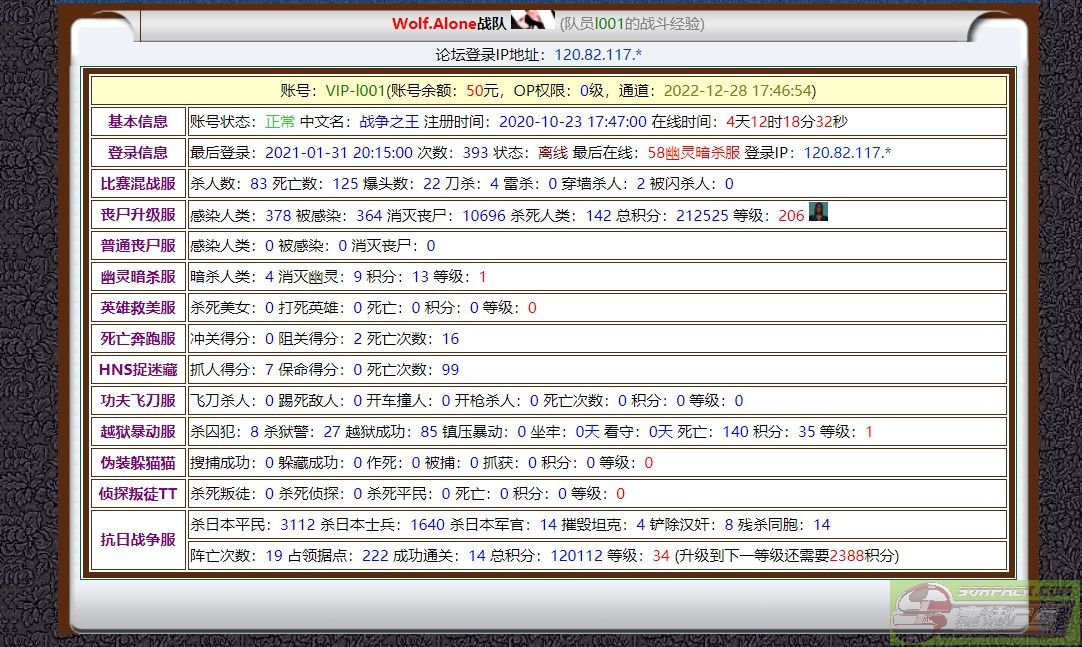Select the 侦探叛徒TT server label

point(138,494)
